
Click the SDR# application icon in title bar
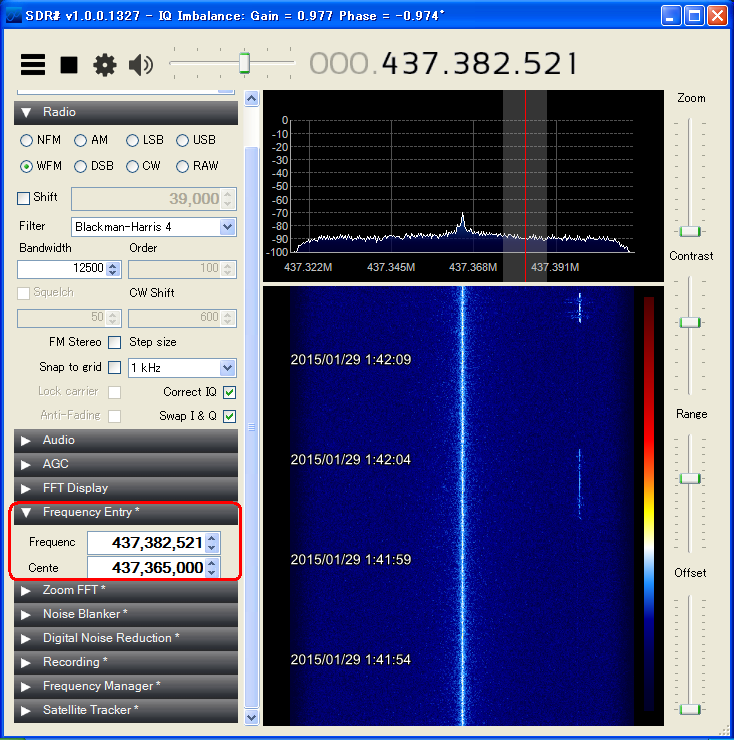tap(14, 15)
